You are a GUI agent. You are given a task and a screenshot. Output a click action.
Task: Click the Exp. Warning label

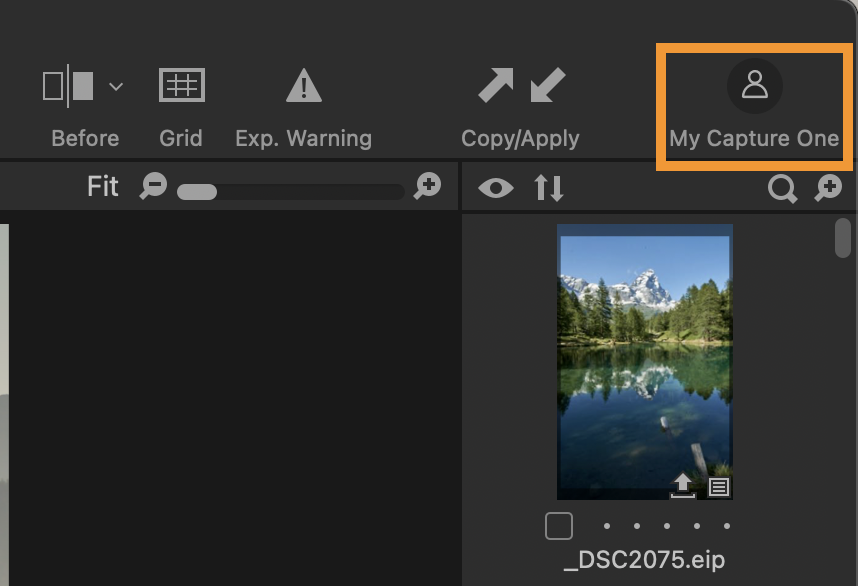(x=304, y=138)
